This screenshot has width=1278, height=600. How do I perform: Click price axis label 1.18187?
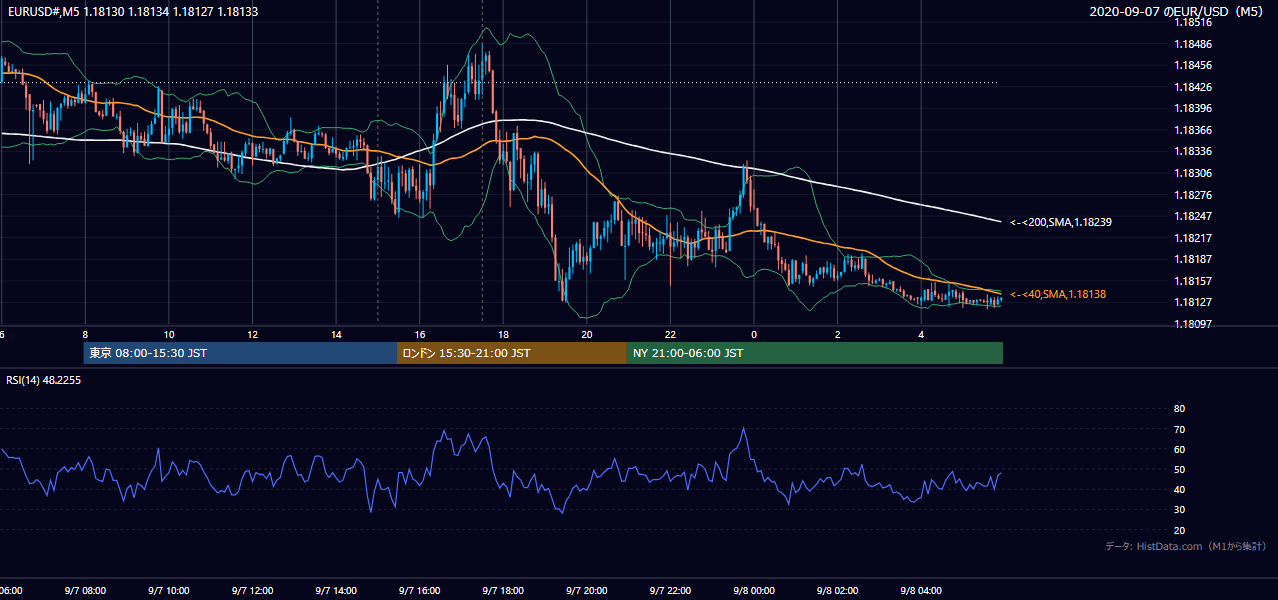(1193, 259)
